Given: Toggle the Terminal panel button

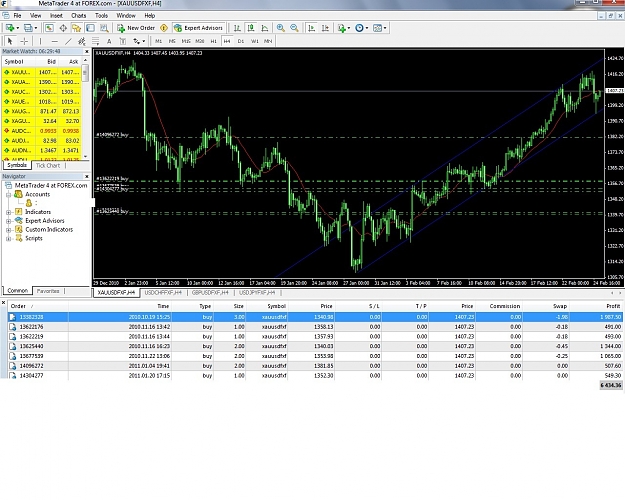Looking at the screenshot, I should coord(90,28).
